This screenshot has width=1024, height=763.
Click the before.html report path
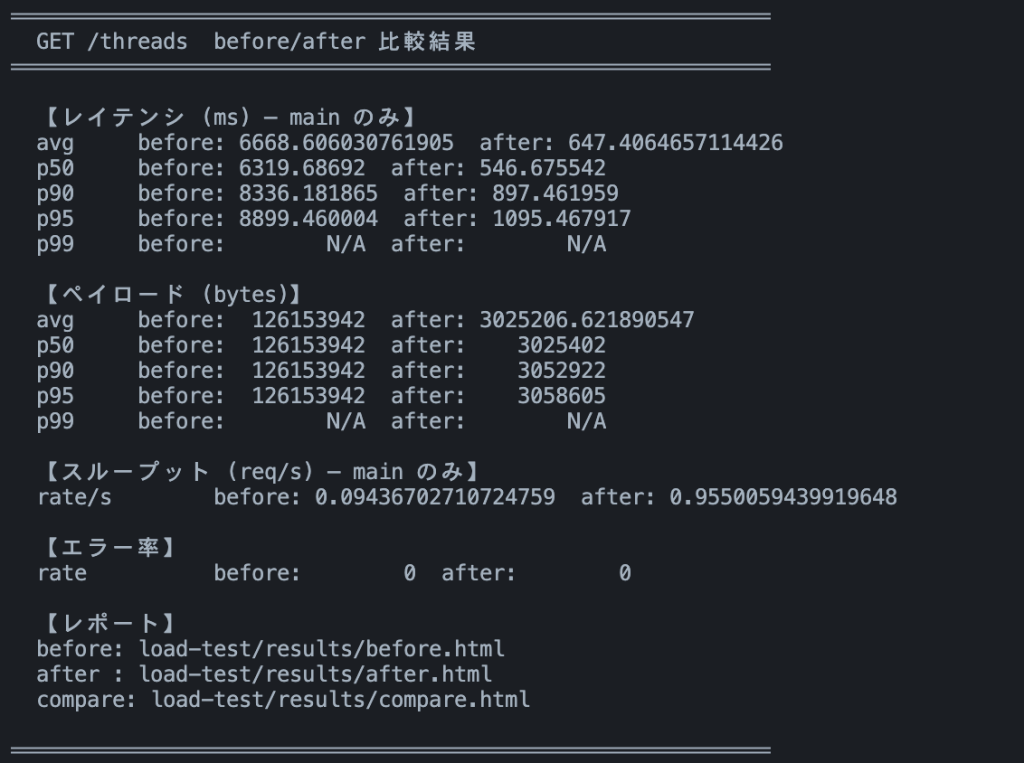321,649
